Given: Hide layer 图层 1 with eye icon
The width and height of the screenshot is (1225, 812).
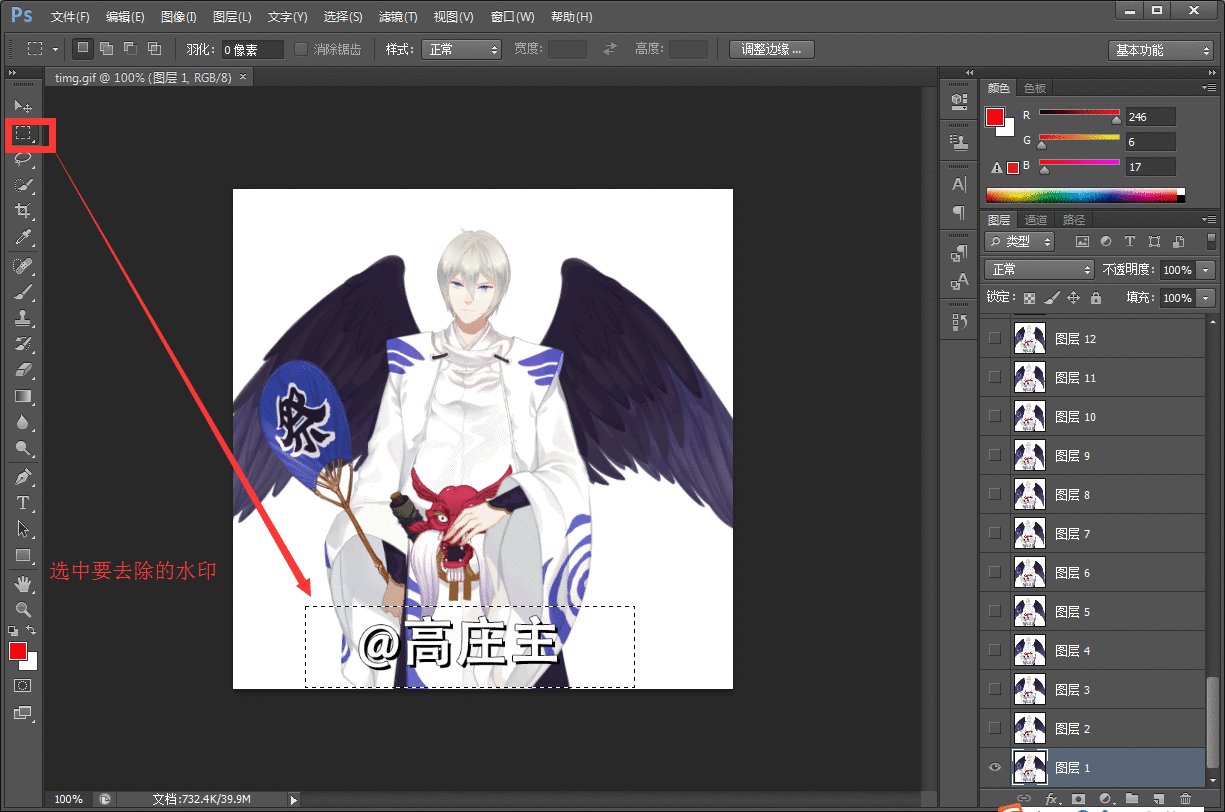Looking at the screenshot, I should click(994, 768).
